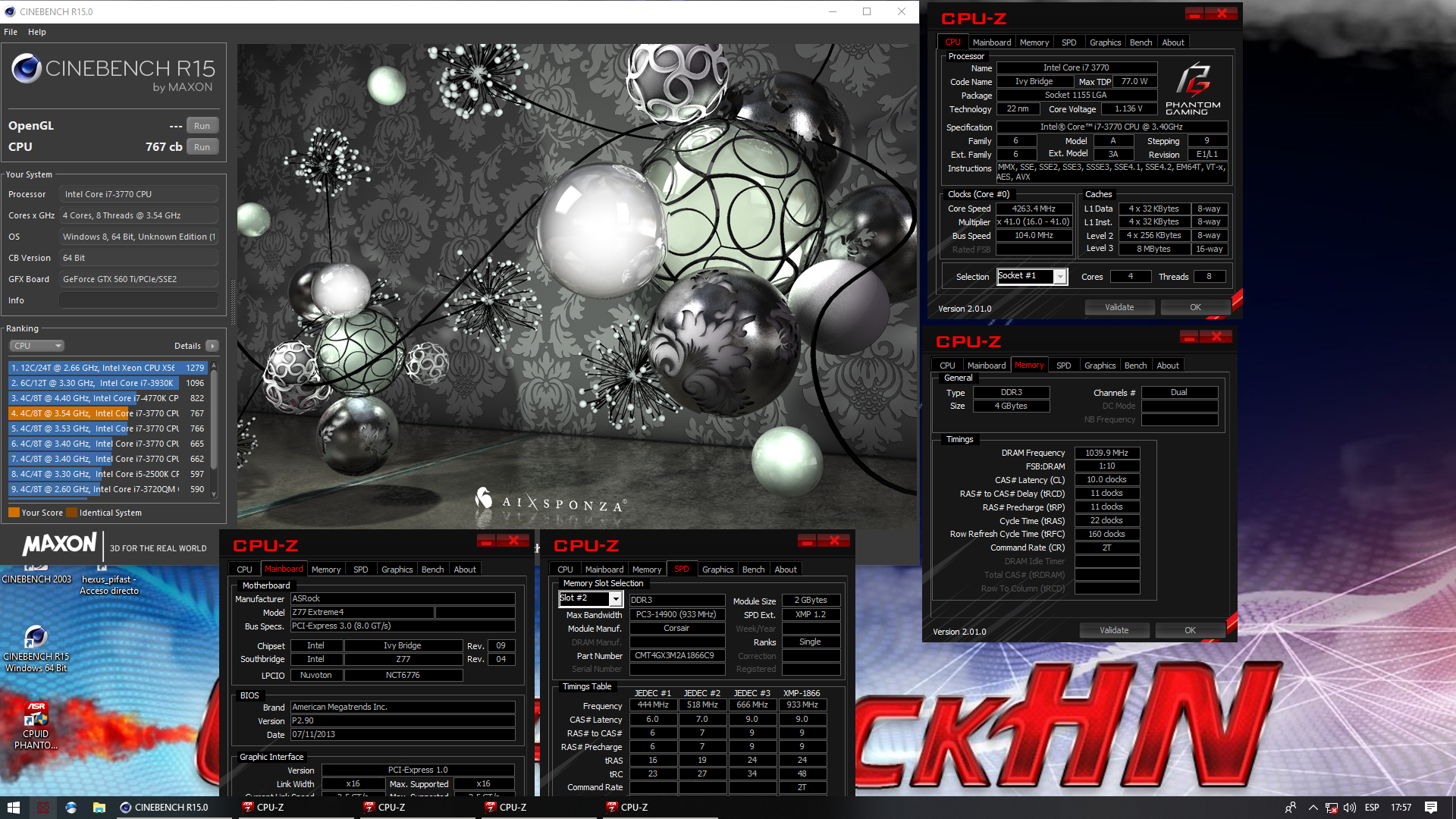Screen dimensions: 1456x819
Task: Launch the blue globe browser from the taskbar
Action: coord(71,808)
